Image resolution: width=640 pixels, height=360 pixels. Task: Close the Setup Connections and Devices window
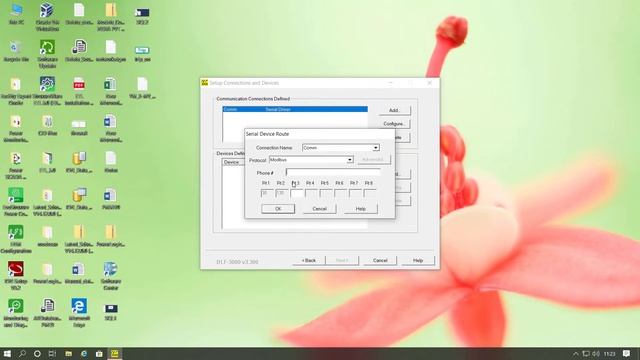[429, 83]
